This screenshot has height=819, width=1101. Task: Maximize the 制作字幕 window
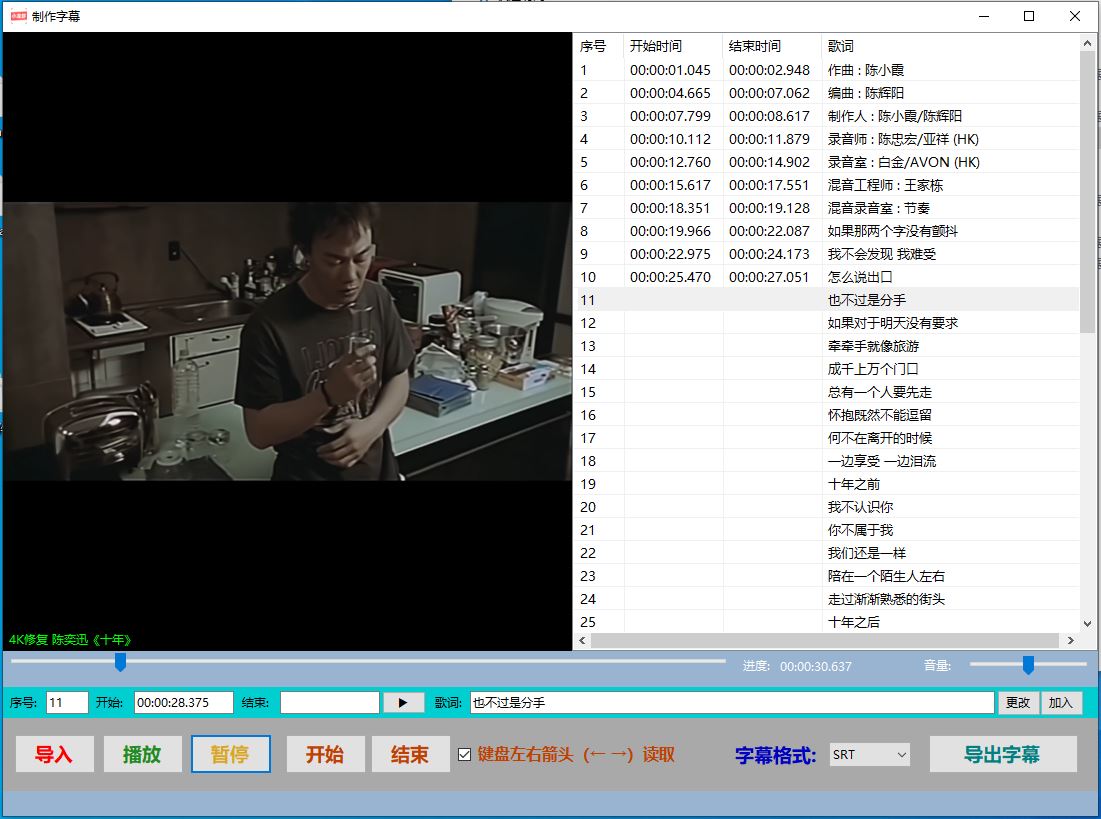pyautogui.click(x=1029, y=16)
